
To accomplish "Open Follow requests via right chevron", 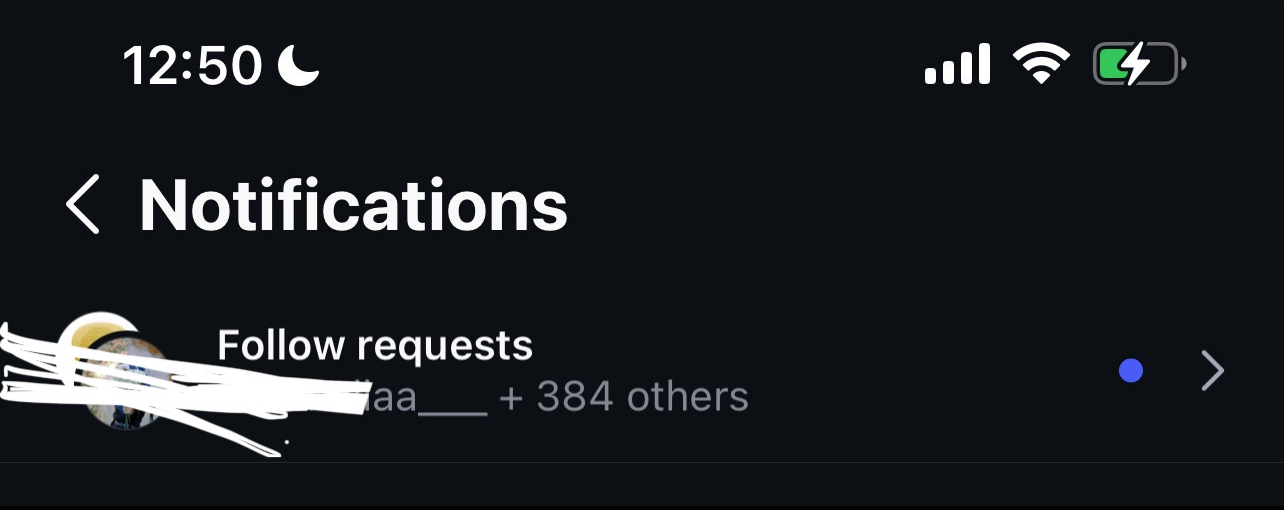I will (x=1212, y=372).
